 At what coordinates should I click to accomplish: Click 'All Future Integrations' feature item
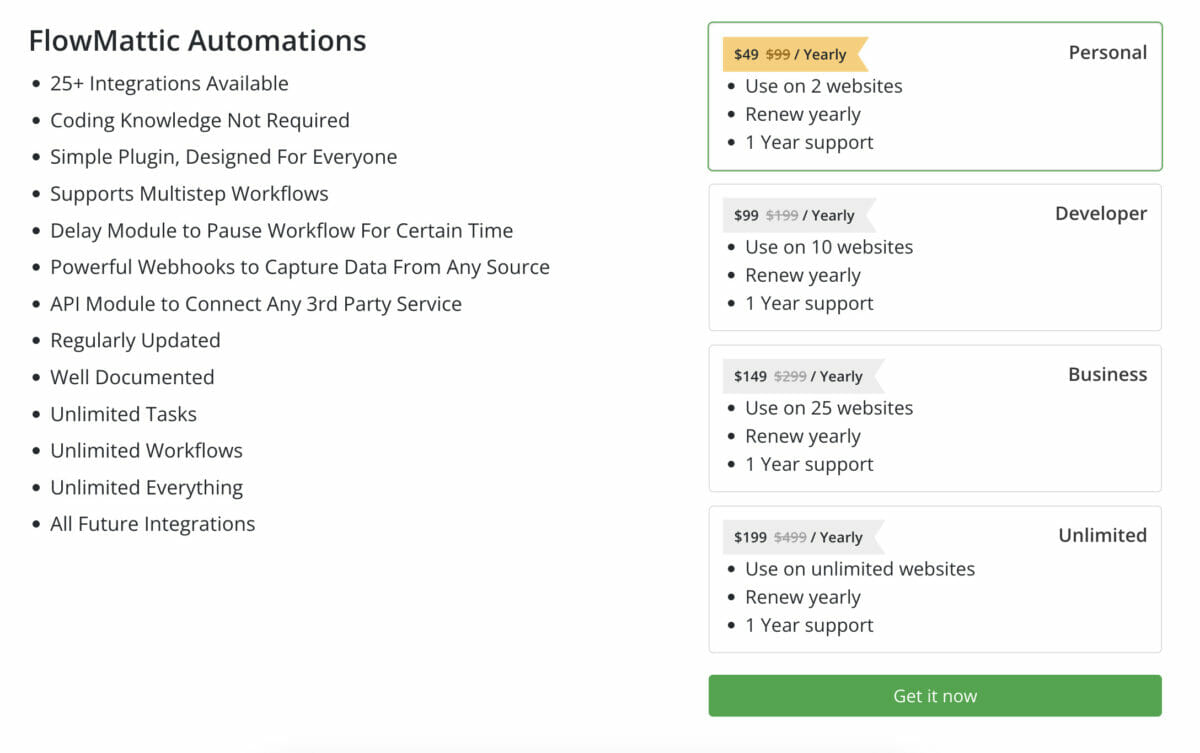tap(152, 525)
